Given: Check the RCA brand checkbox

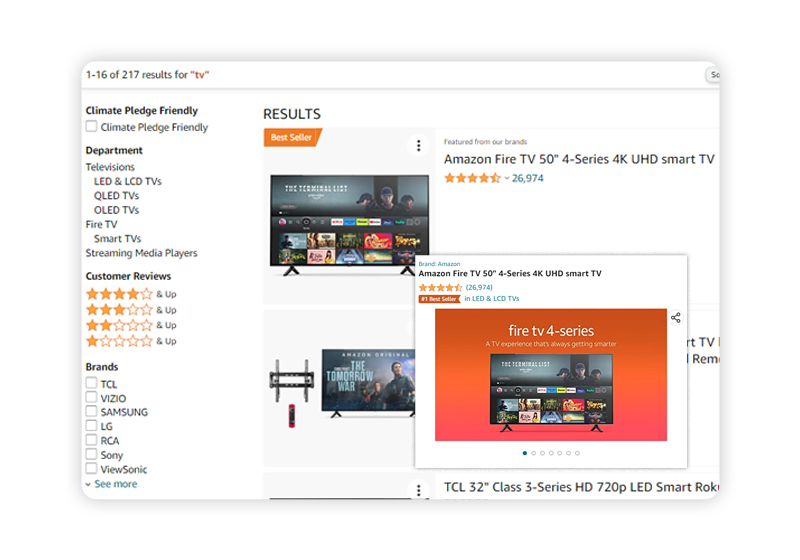Looking at the screenshot, I should (91, 440).
